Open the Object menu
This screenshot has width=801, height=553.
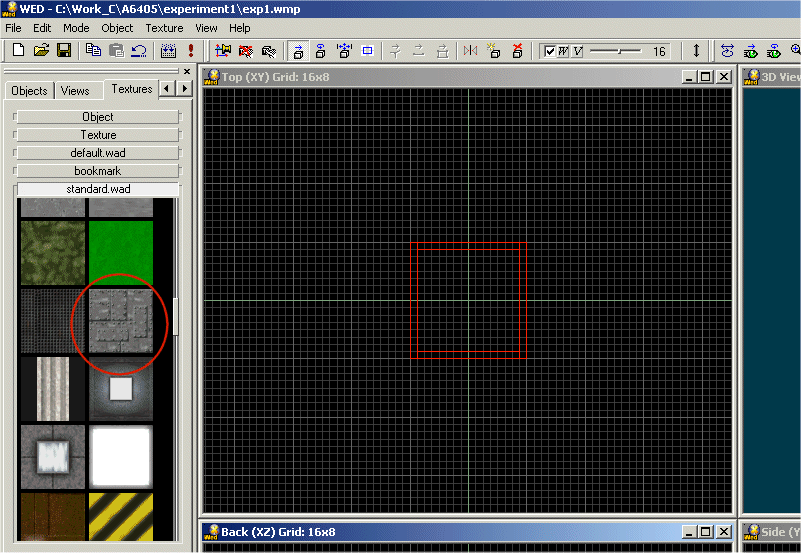pos(117,28)
